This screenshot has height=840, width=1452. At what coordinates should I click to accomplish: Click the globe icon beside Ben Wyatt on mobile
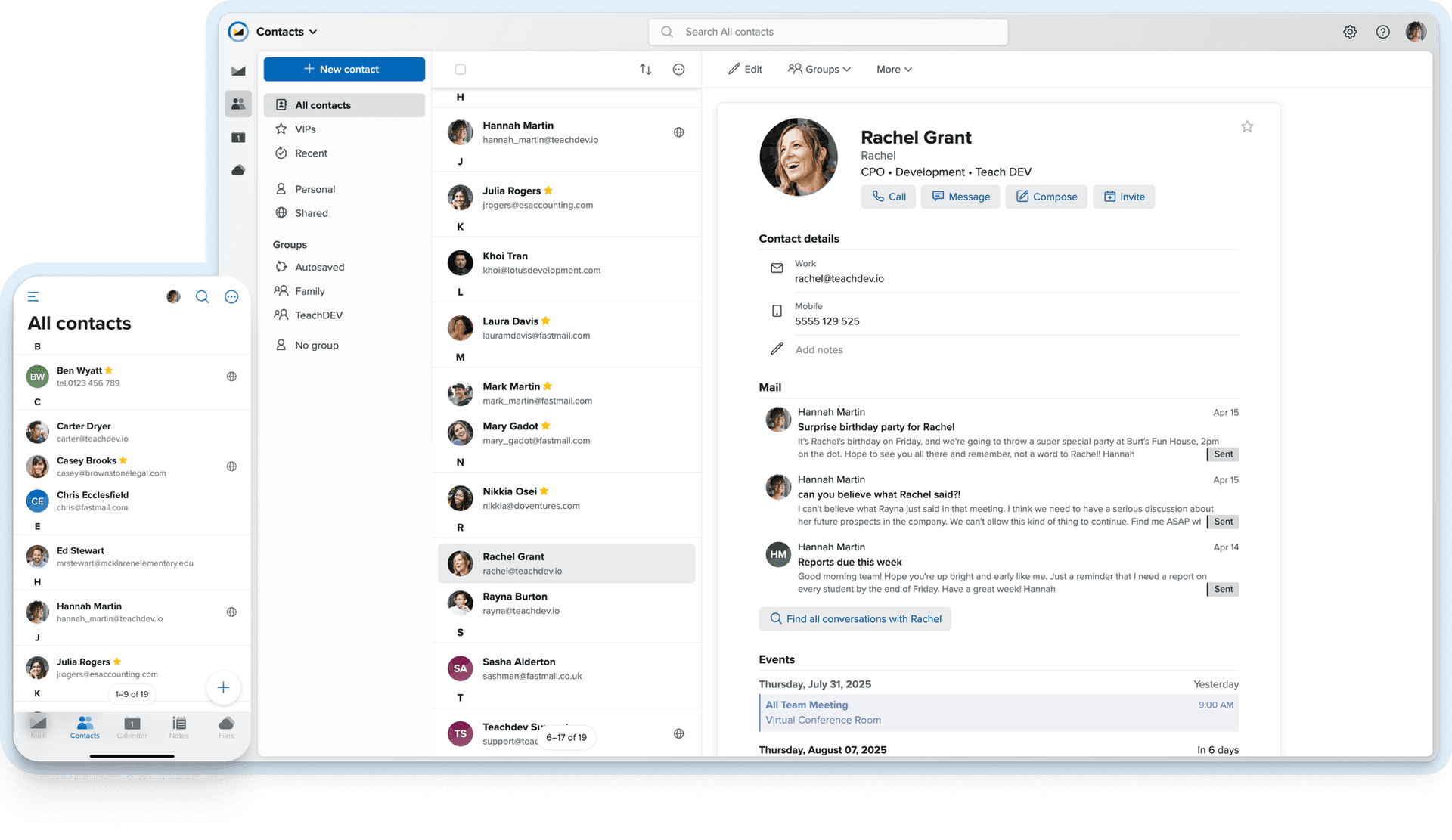point(231,377)
